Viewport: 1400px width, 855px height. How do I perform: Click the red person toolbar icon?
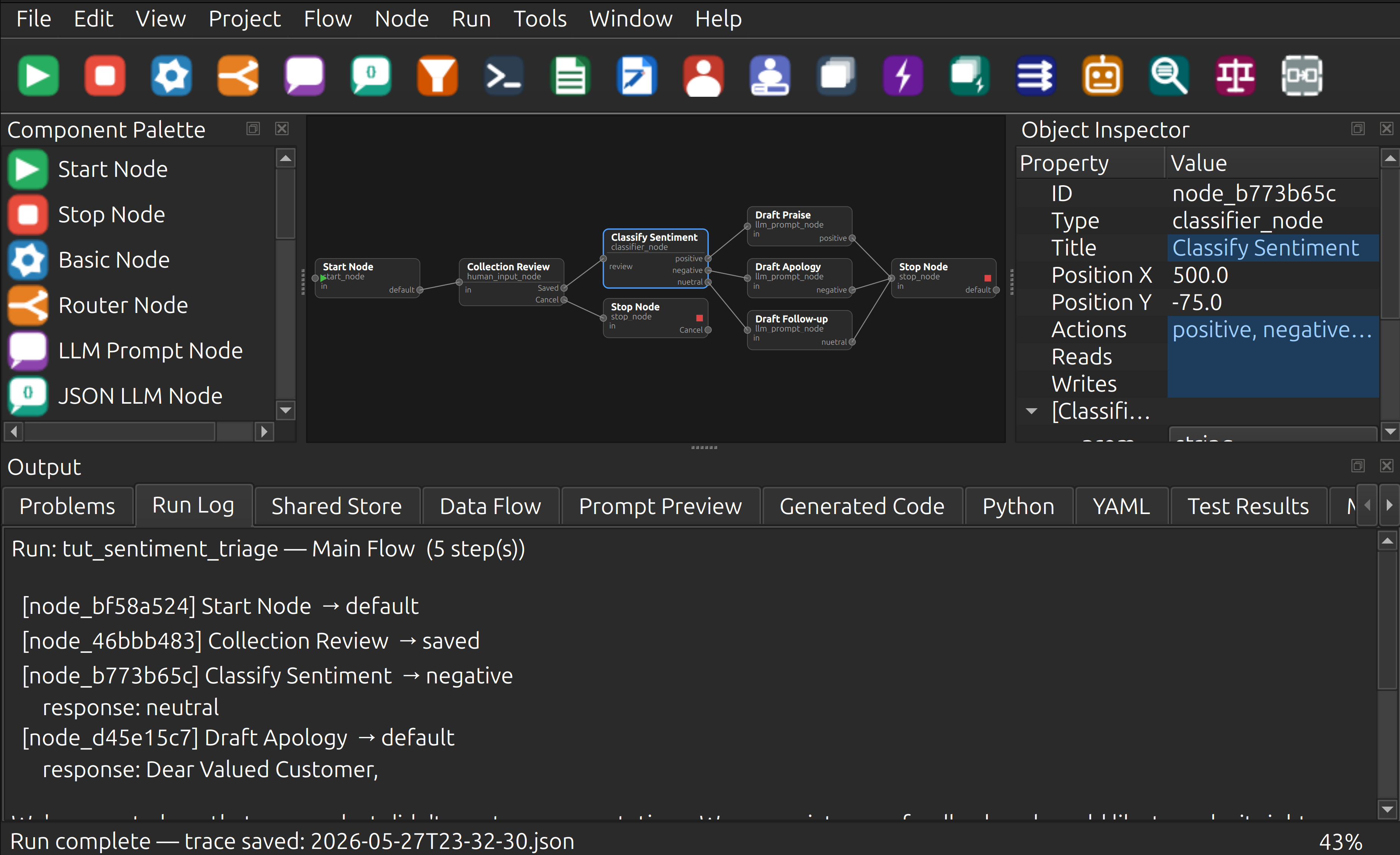(x=704, y=76)
